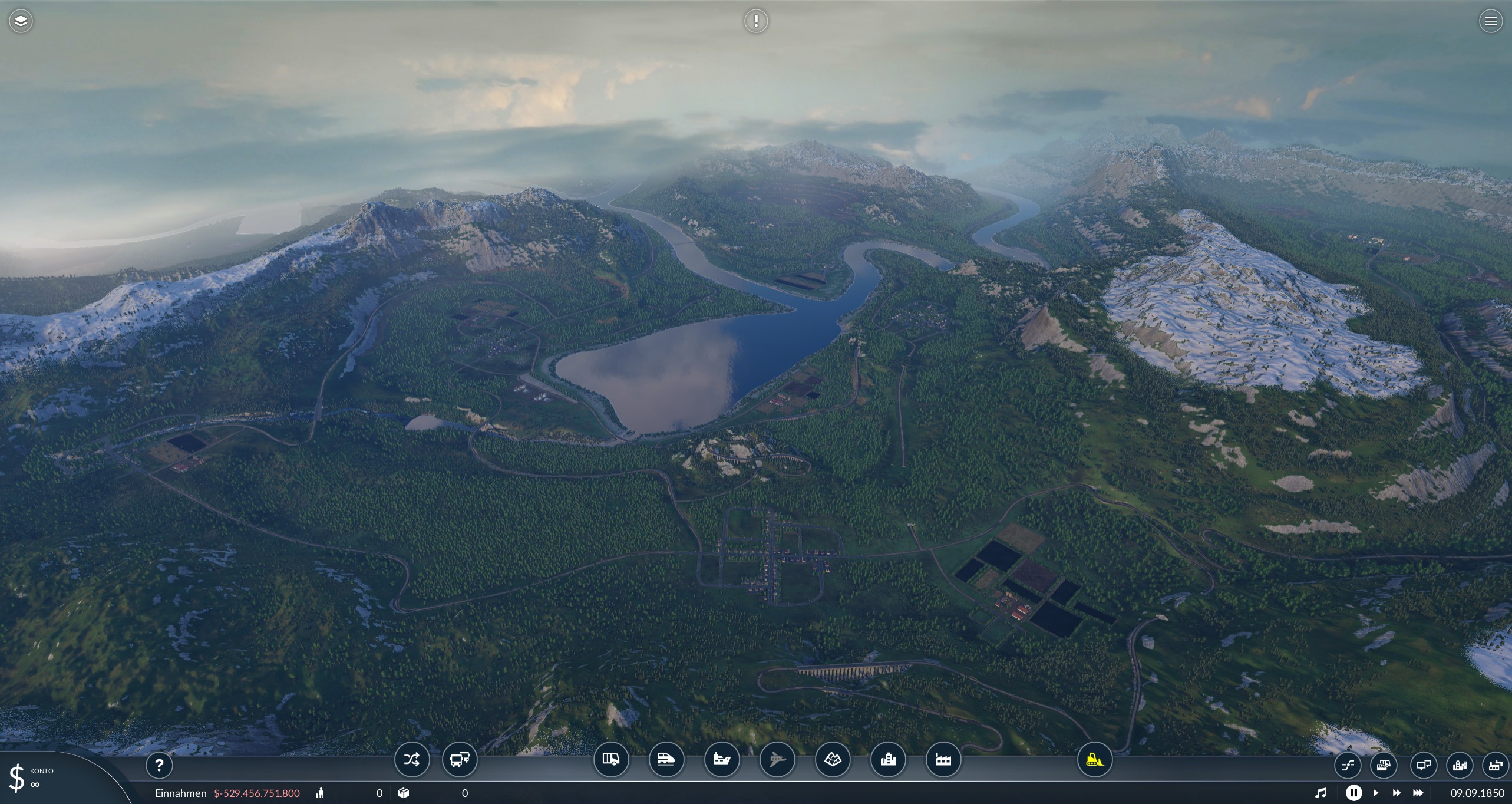Open the main hamburger menu
This screenshot has width=1512, height=804.
(x=1491, y=21)
